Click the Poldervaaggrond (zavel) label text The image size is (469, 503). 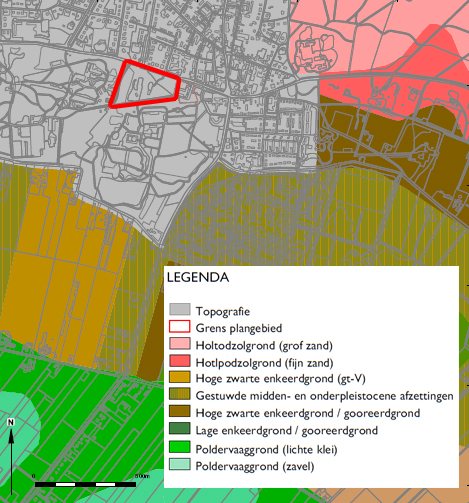pyautogui.click(x=255, y=466)
